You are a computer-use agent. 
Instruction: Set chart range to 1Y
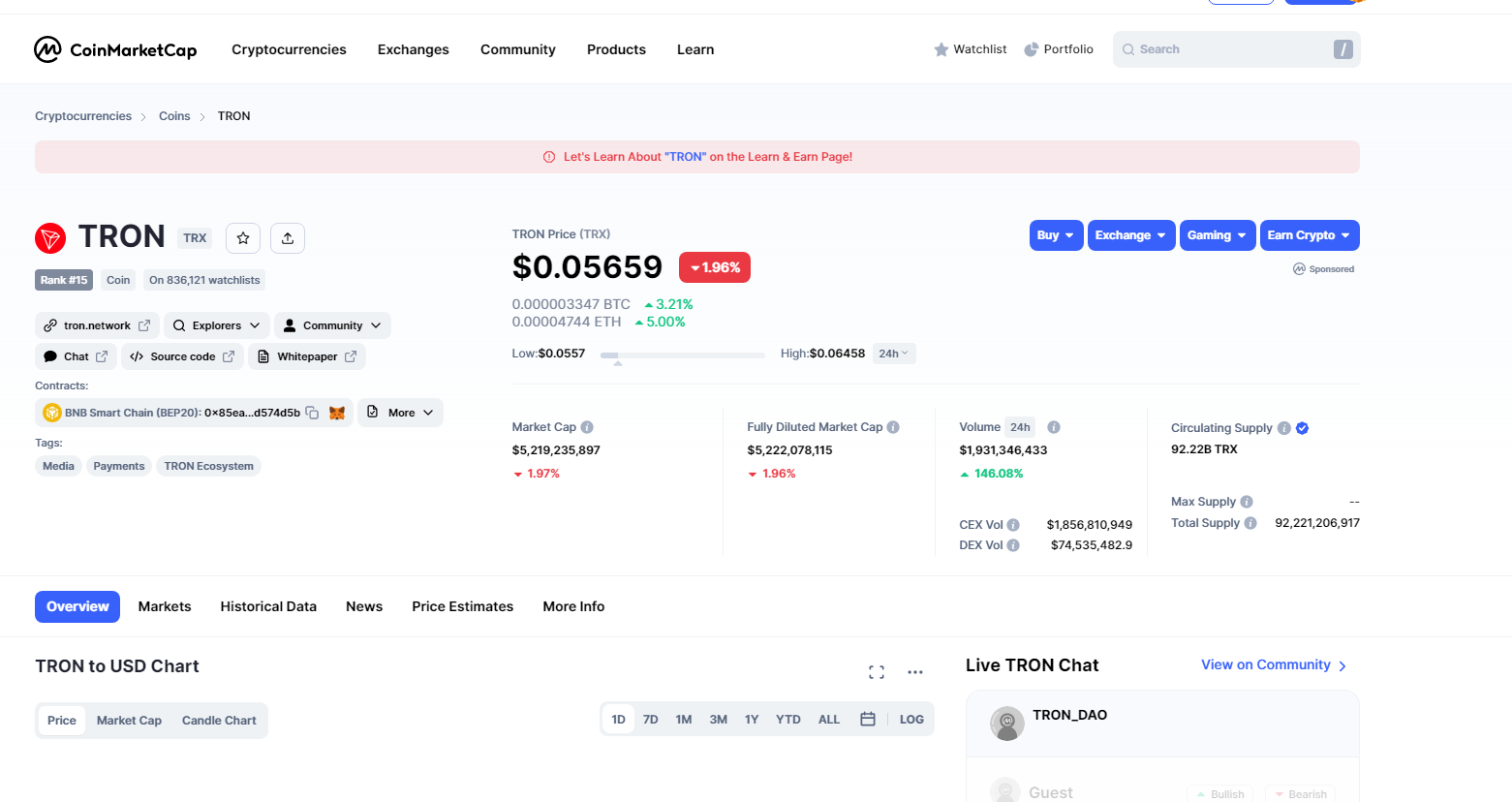pos(752,720)
